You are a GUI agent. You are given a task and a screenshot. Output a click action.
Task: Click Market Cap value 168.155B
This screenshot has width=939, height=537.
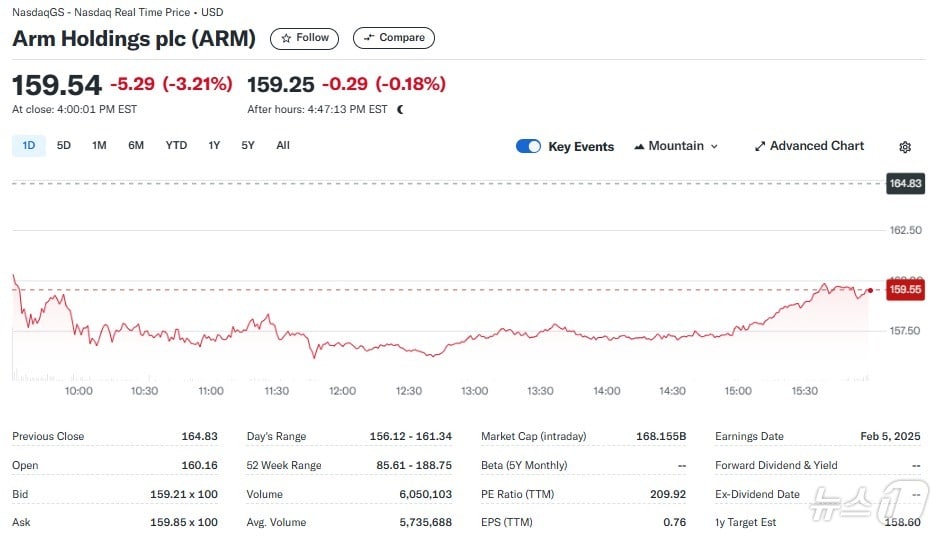pyautogui.click(x=661, y=436)
